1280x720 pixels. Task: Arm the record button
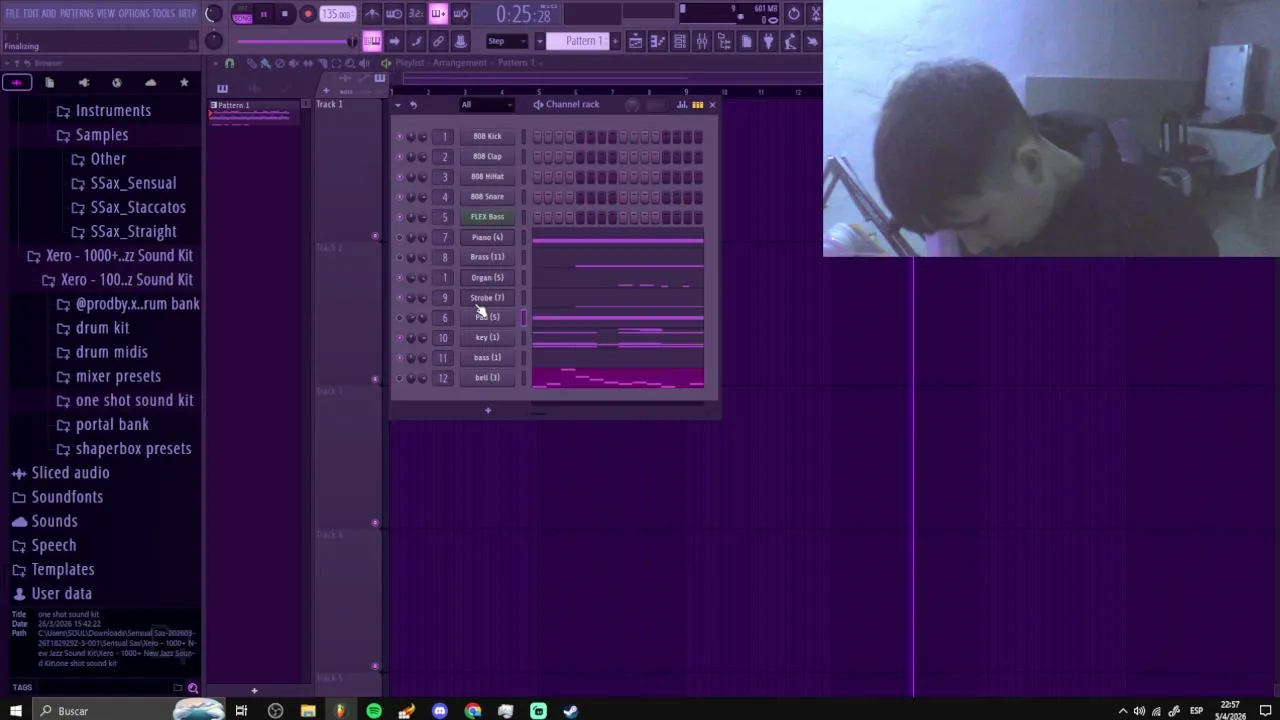click(307, 14)
